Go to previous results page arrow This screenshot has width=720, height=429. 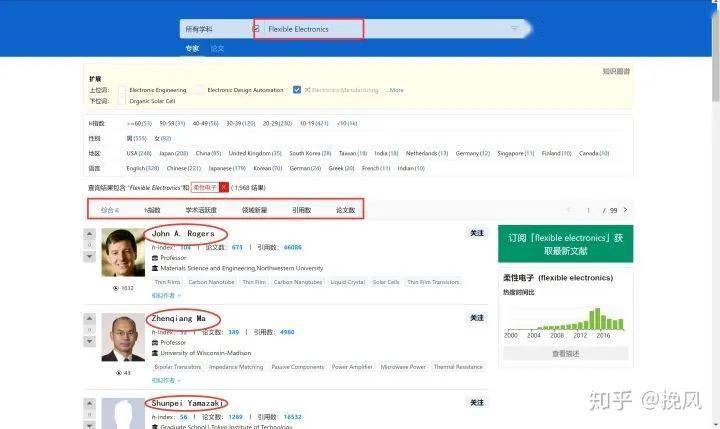point(569,210)
